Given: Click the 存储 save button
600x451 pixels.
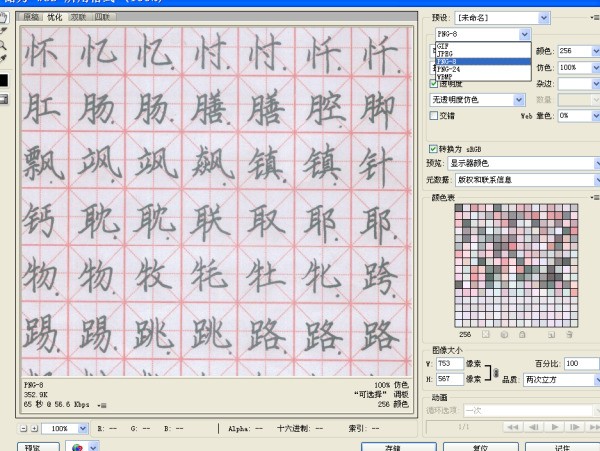Looking at the screenshot, I should [398, 447].
